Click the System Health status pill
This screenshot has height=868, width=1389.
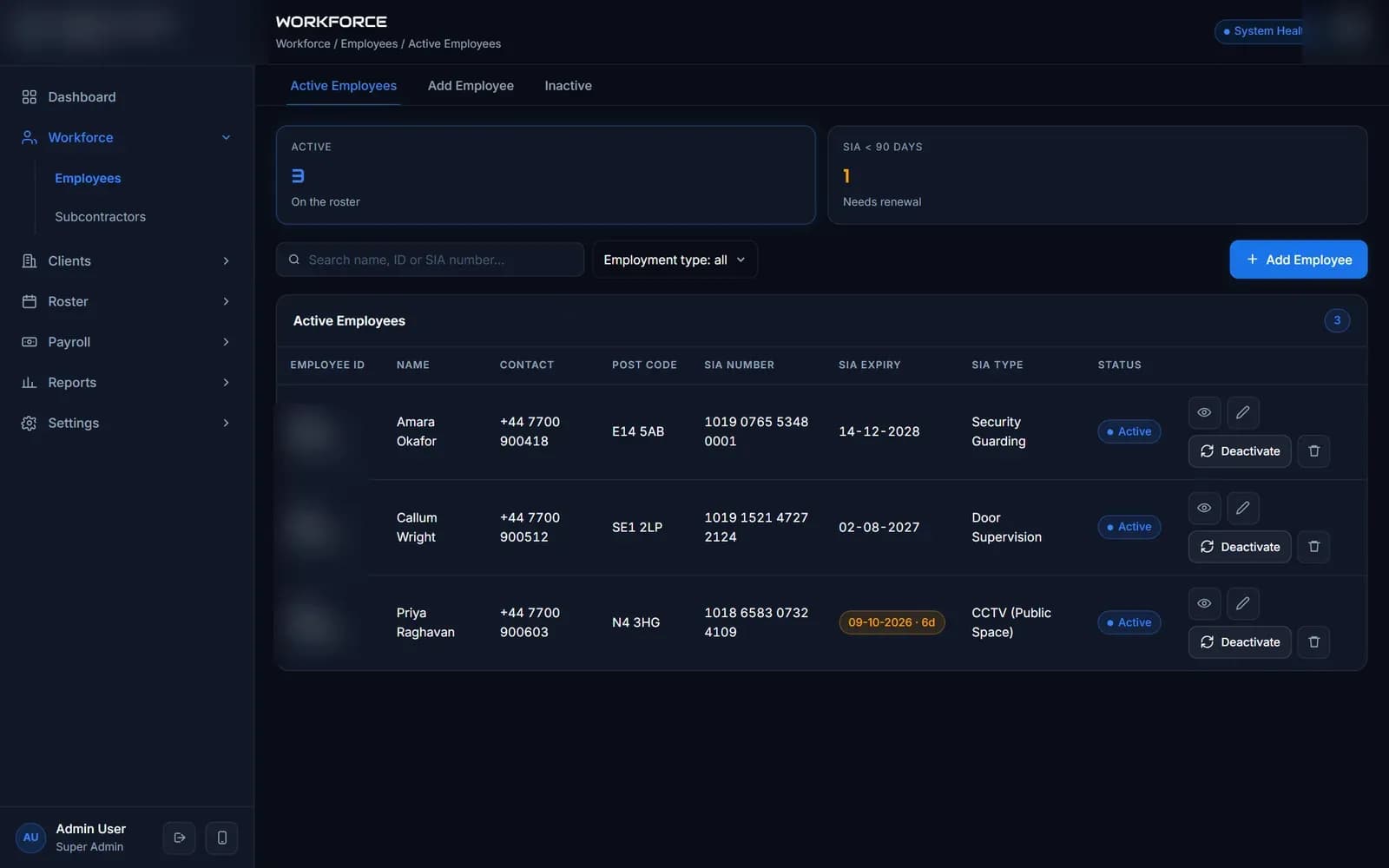1259,31
